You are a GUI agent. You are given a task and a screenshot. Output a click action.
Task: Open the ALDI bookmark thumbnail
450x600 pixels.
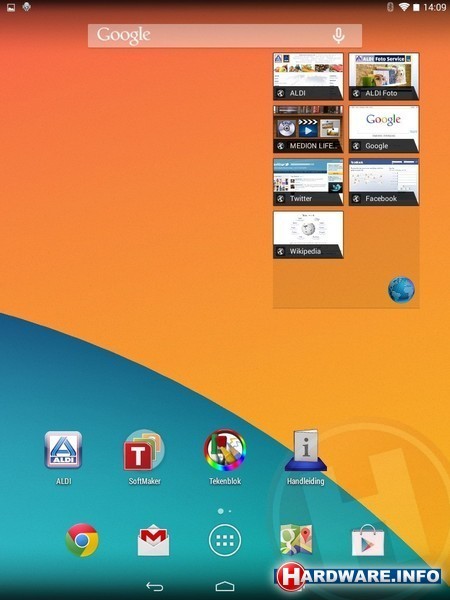tap(308, 77)
